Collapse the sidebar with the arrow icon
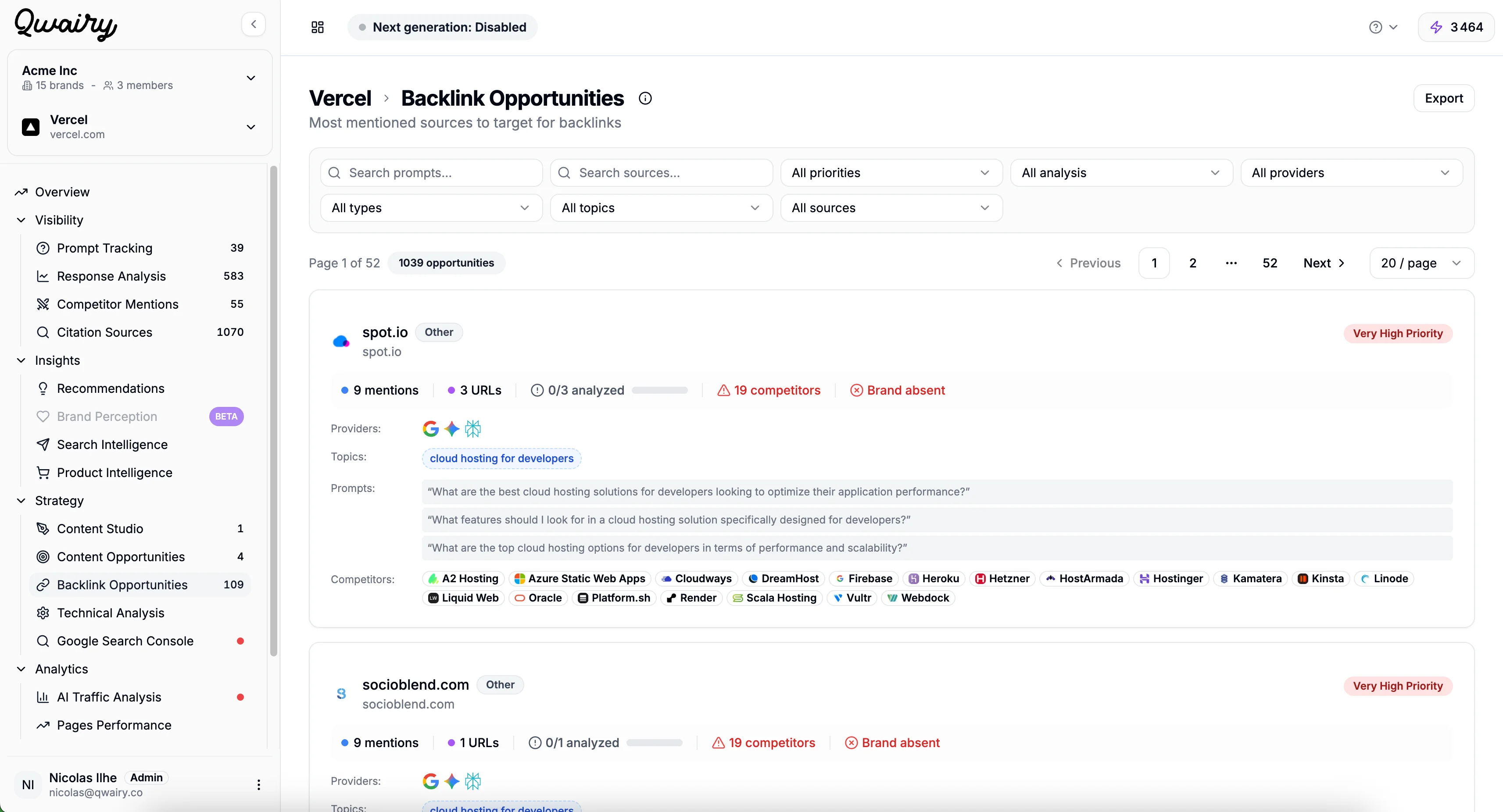 [253, 24]
